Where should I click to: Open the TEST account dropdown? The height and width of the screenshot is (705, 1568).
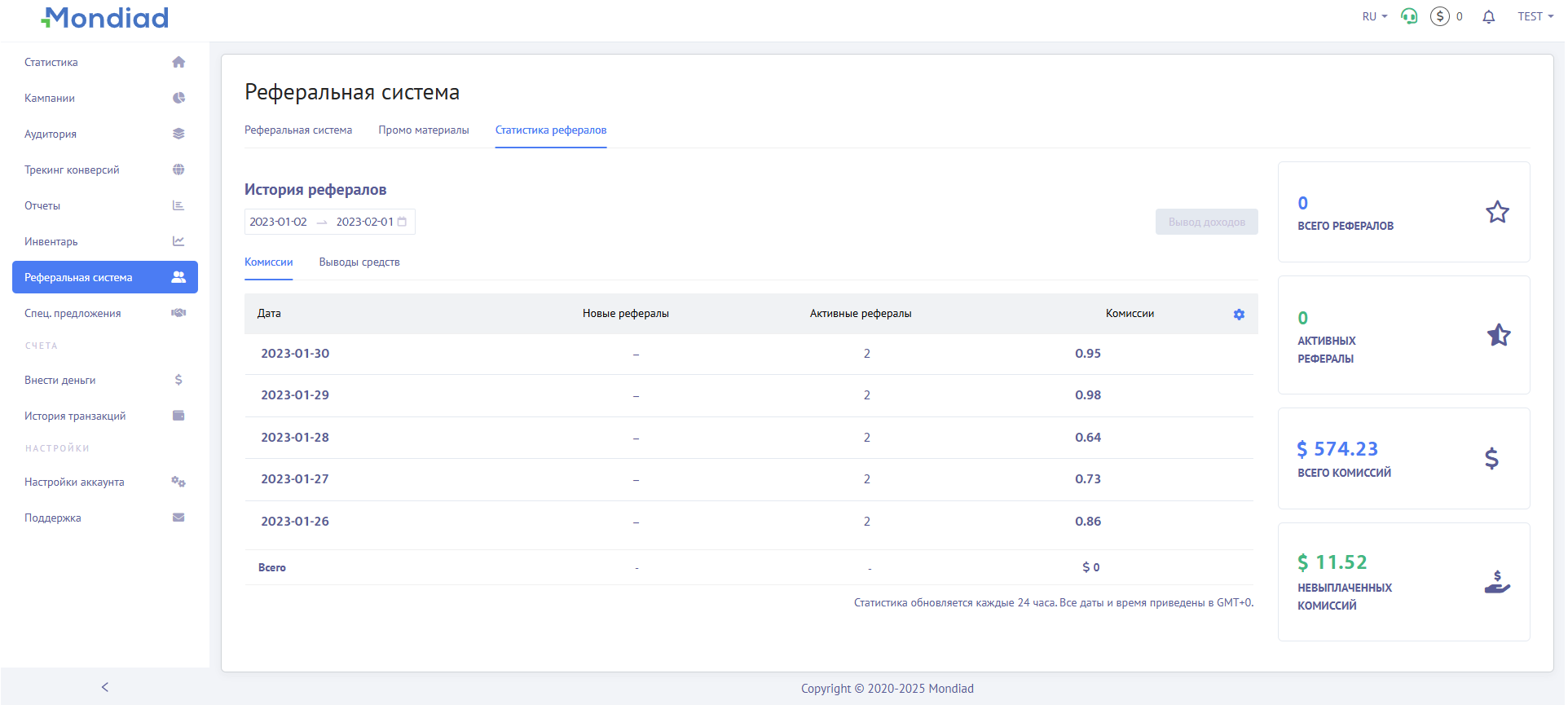click(x=1535, y=16)
